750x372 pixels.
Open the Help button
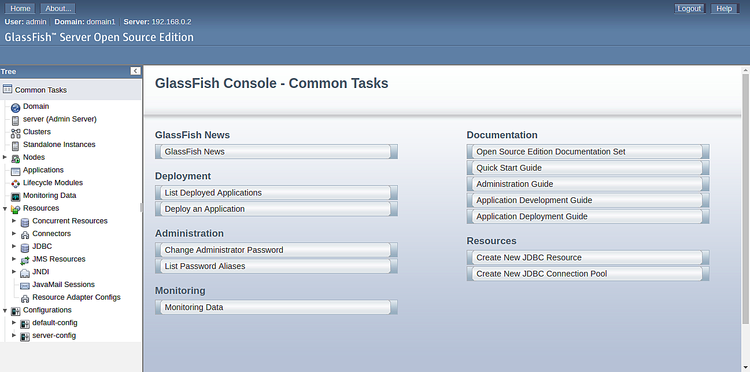[x=724, y=9]
